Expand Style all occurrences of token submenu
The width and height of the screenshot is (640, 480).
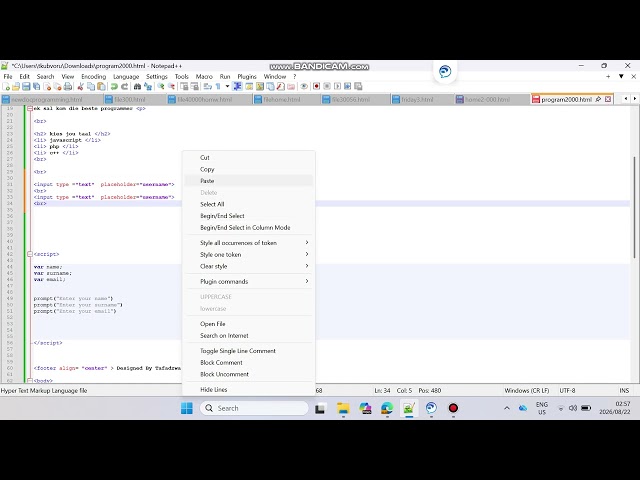coord(248,243)
